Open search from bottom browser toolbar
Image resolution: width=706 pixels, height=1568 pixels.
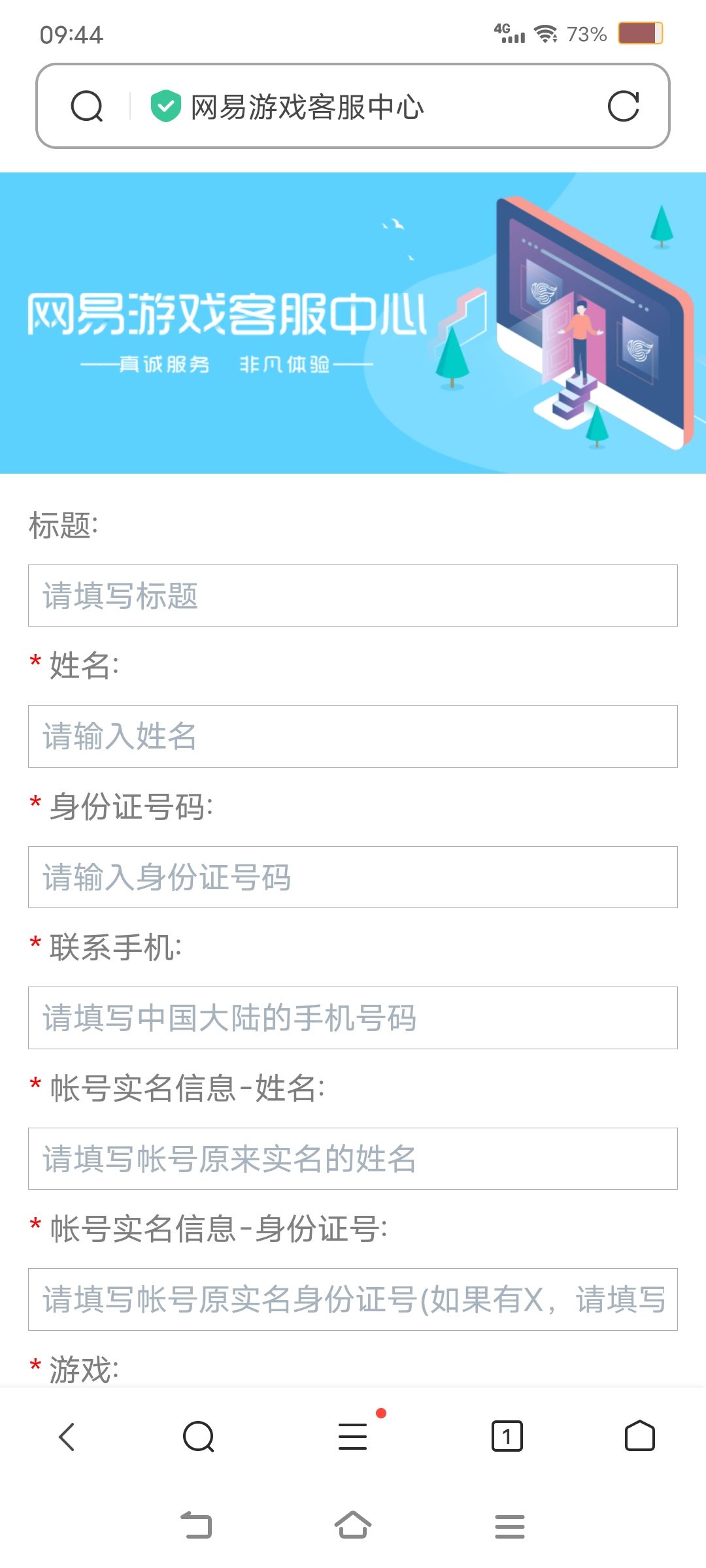coord(199,1437)
